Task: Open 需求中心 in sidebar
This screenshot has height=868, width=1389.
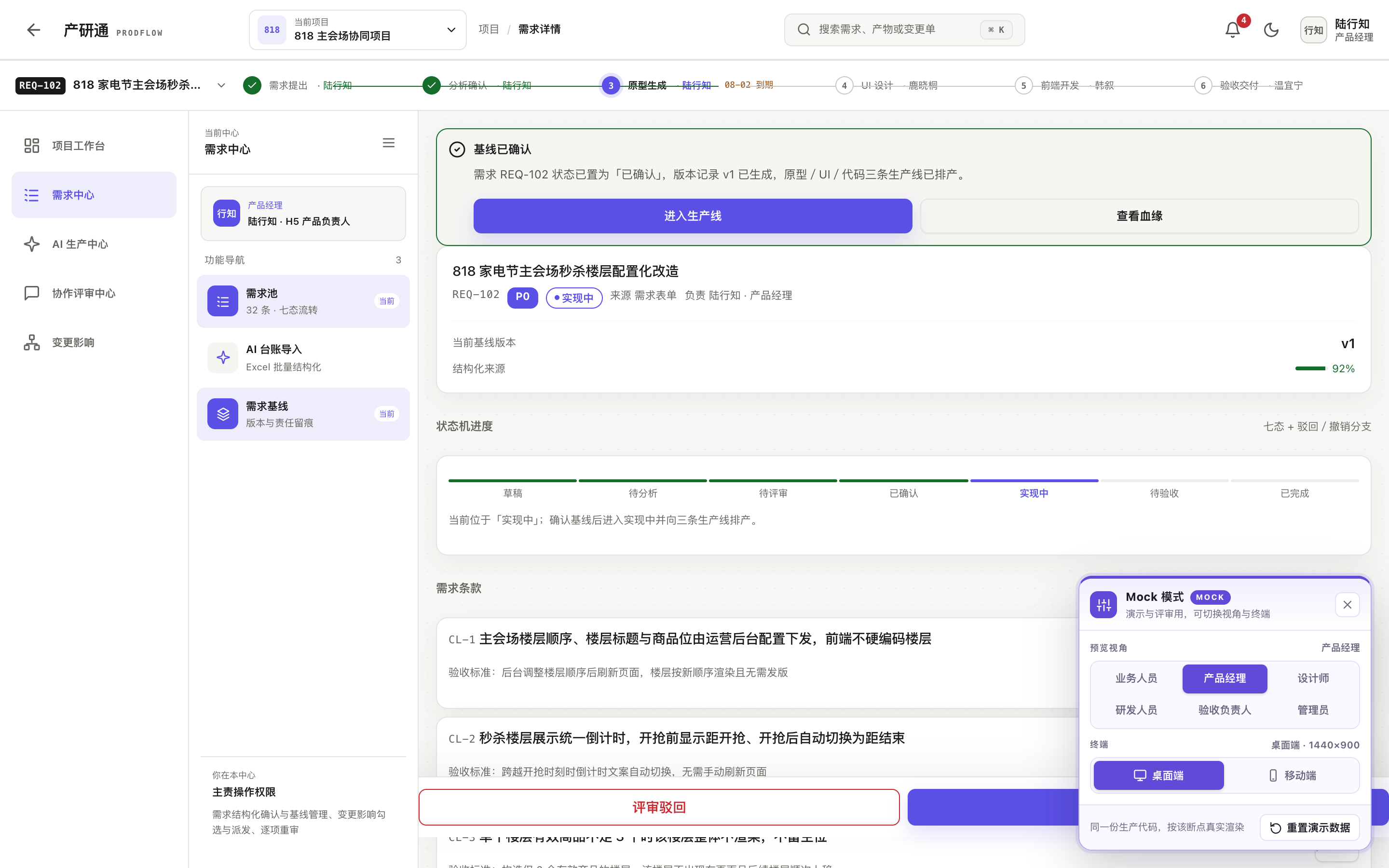Action: (94, 195)
